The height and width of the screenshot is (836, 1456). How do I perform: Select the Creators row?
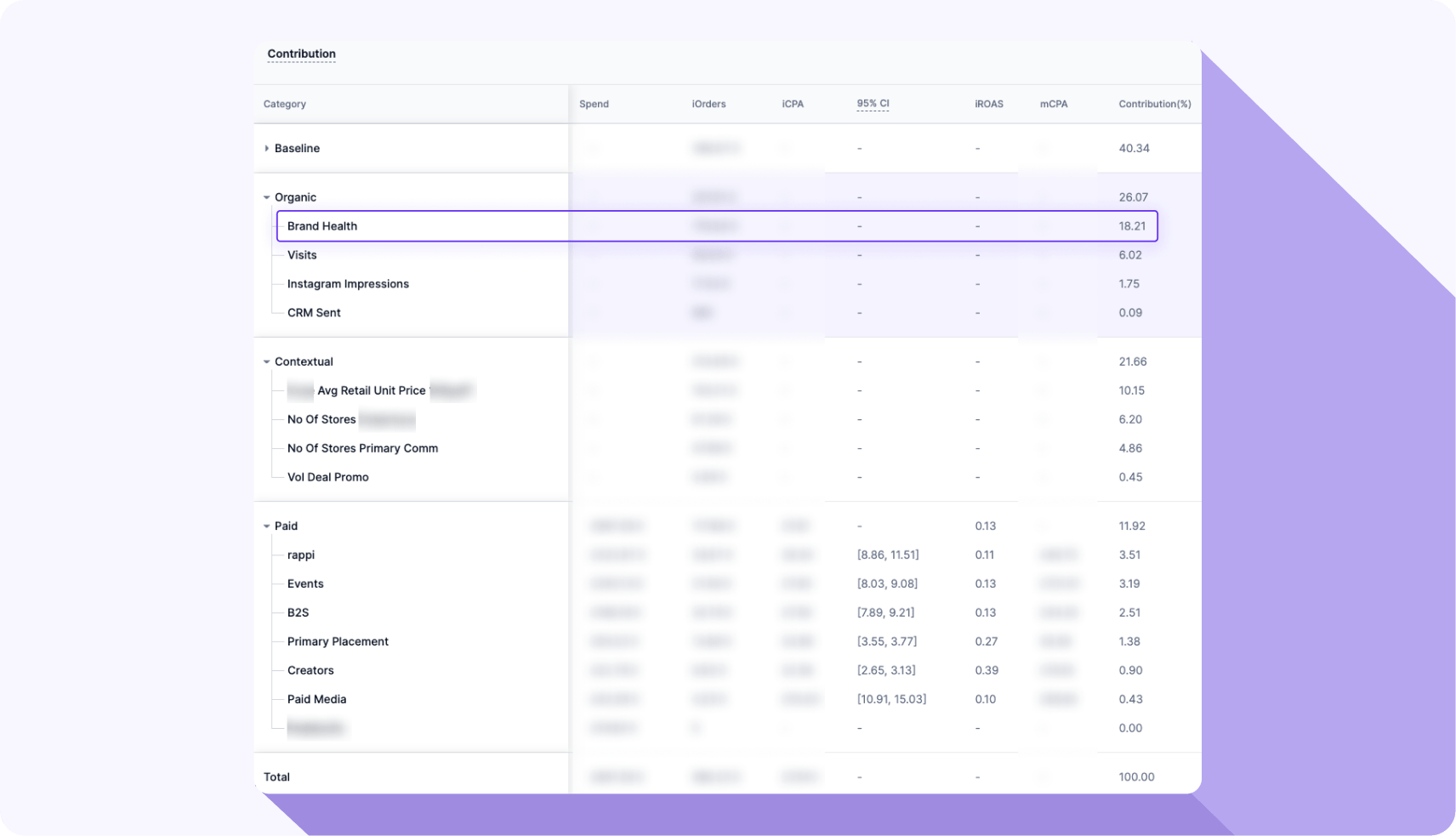click(727, 670)
